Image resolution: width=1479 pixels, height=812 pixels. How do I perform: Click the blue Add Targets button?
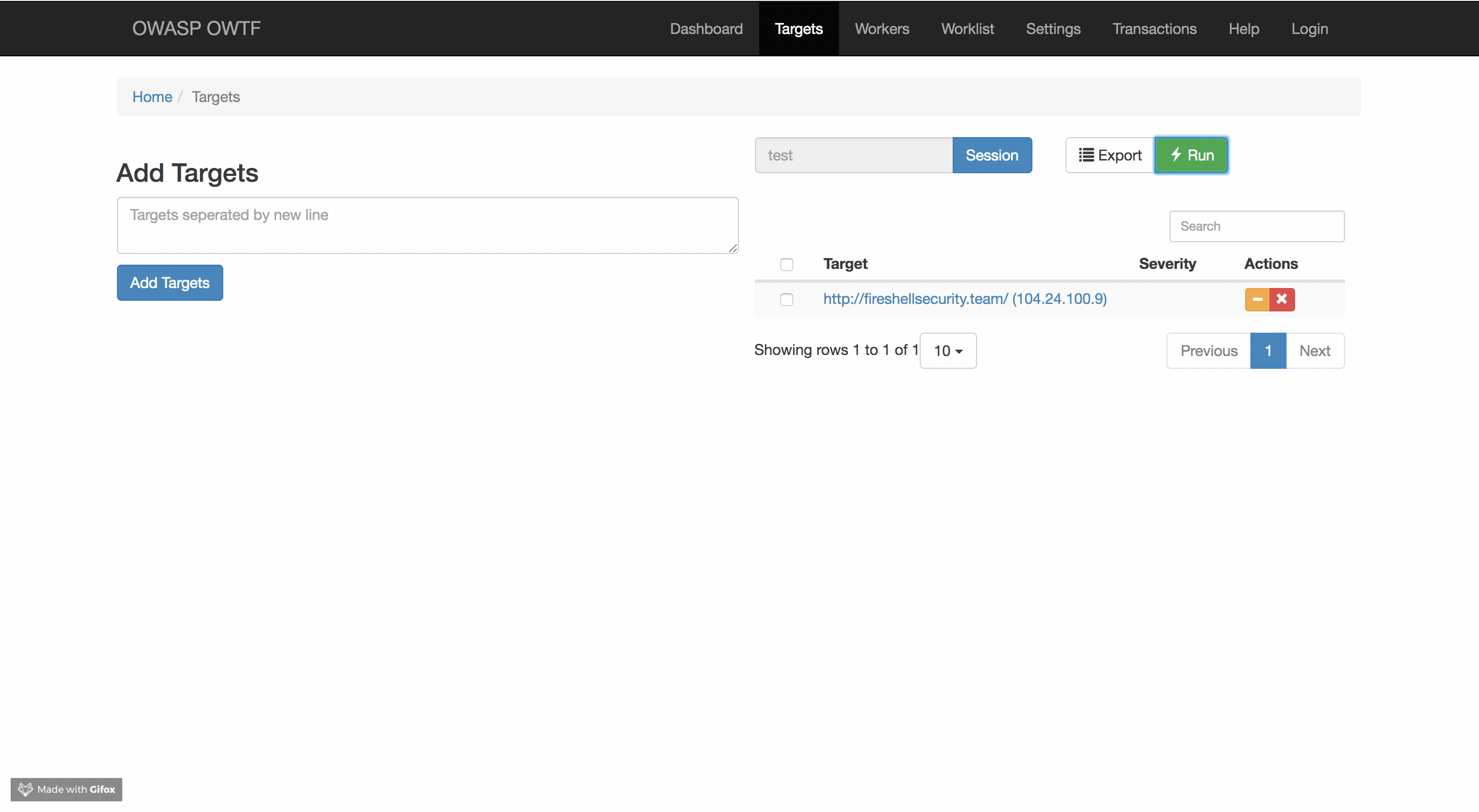click(170, 282)
